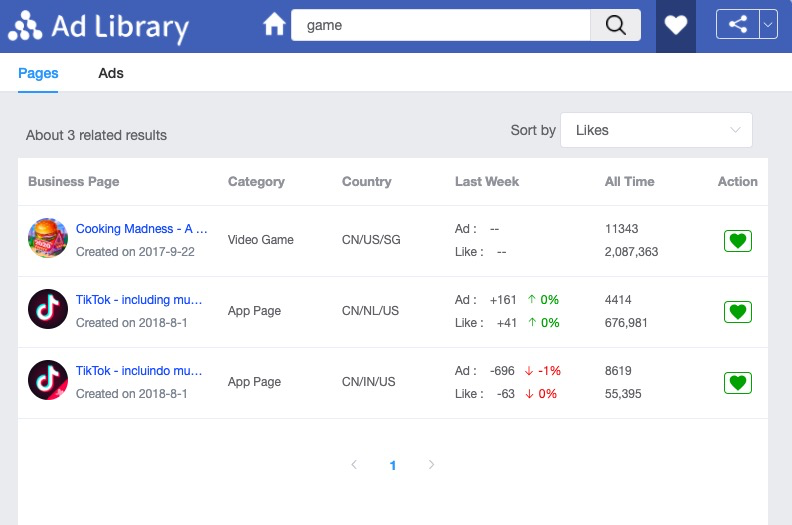
Task: Click the all-time ad count 8619
Action: point(618,371)
